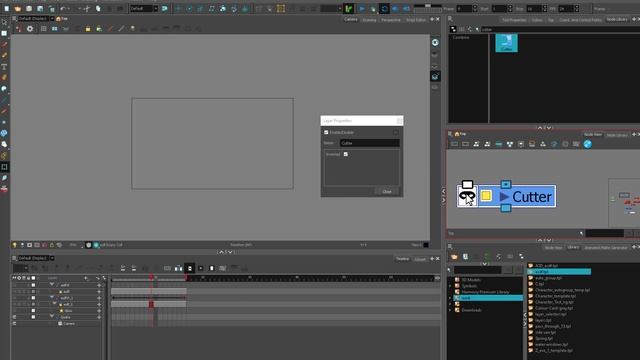640x360 pixels.
Task: Click the Close button in Layer Properties
Action: [x=387, y=191]
